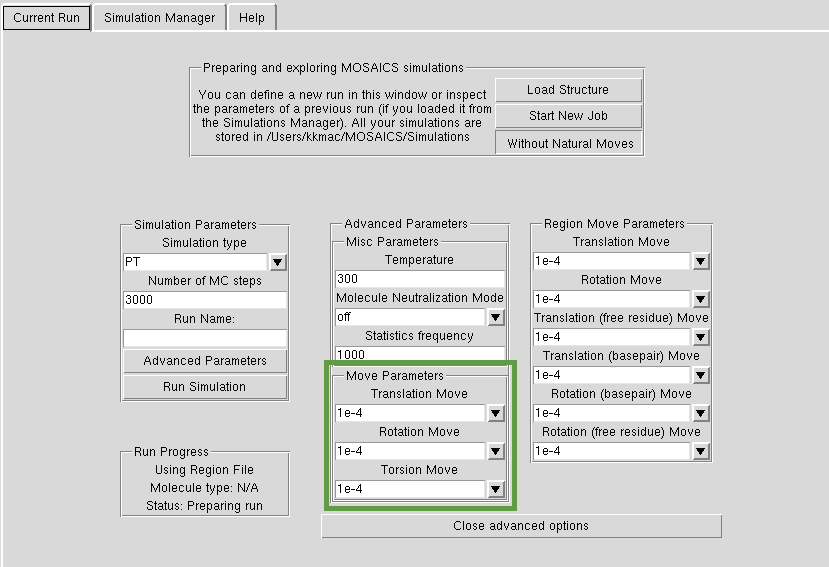Open the Help tab
Viewport: 829px width, 567px height.
pyautogui.click(x=252, y=17)
